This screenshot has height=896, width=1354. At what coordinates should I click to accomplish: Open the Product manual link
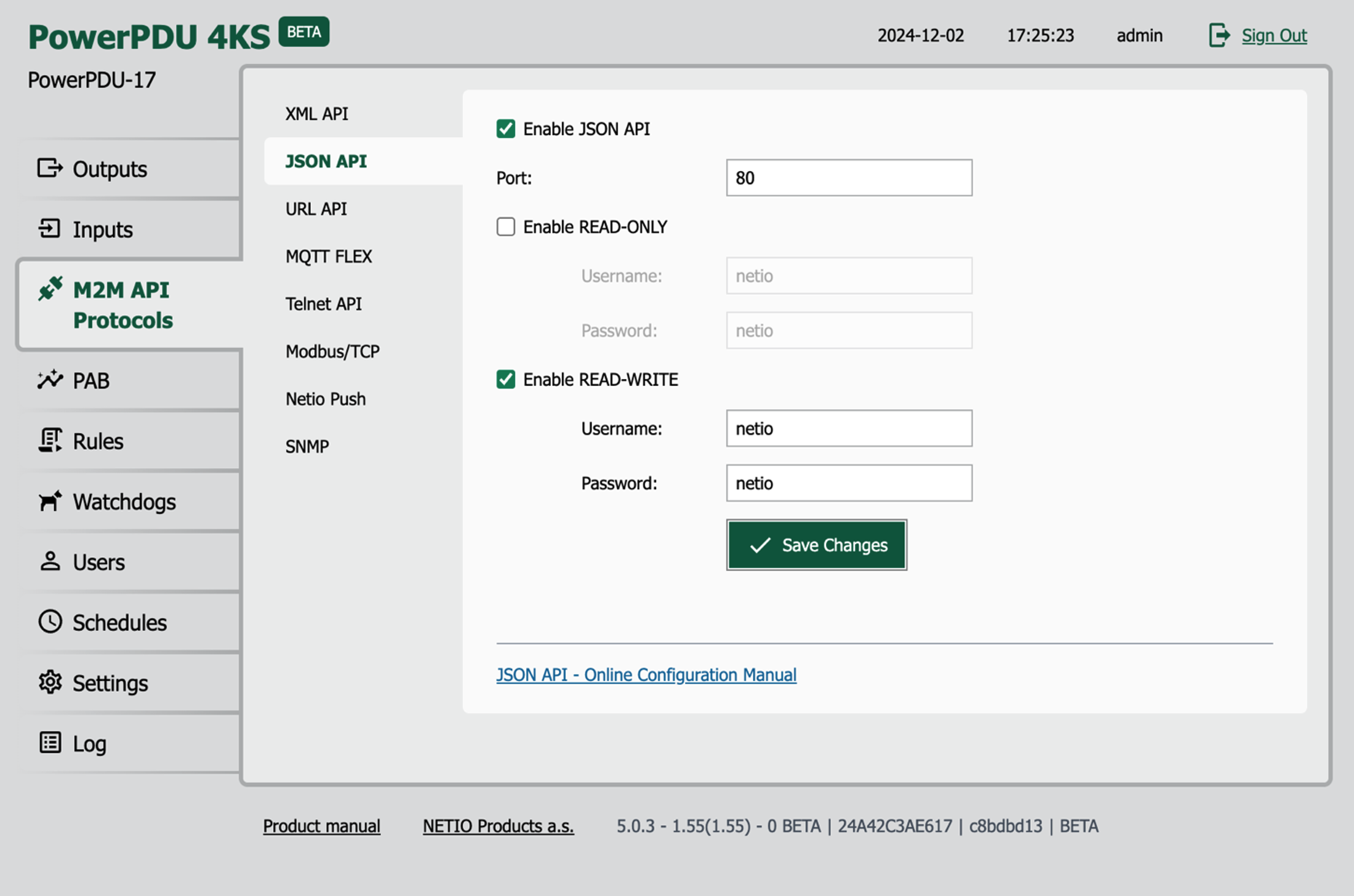321,825
